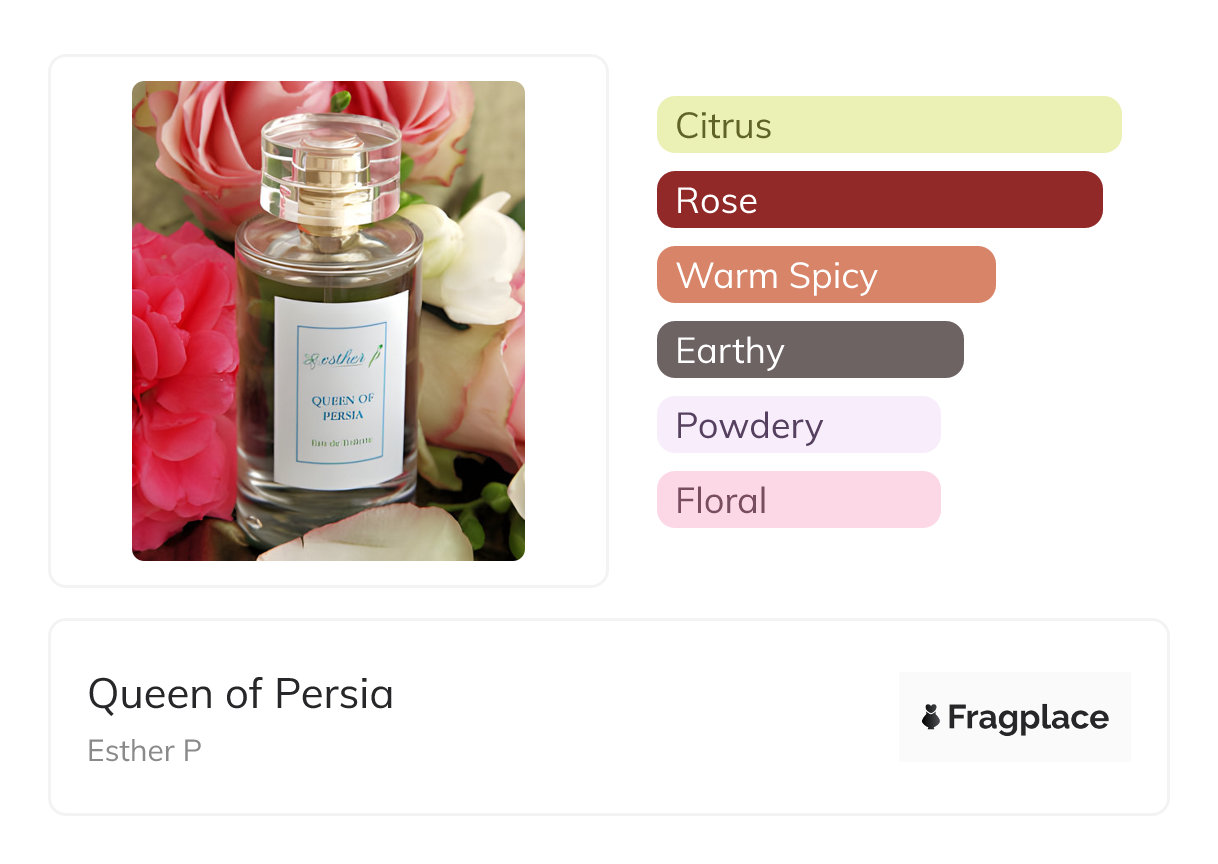Image resolution: width=1218 pixels, height=864 pixels.
Task: Click the Powdery accord bar
Action: (x=798, y=425)
